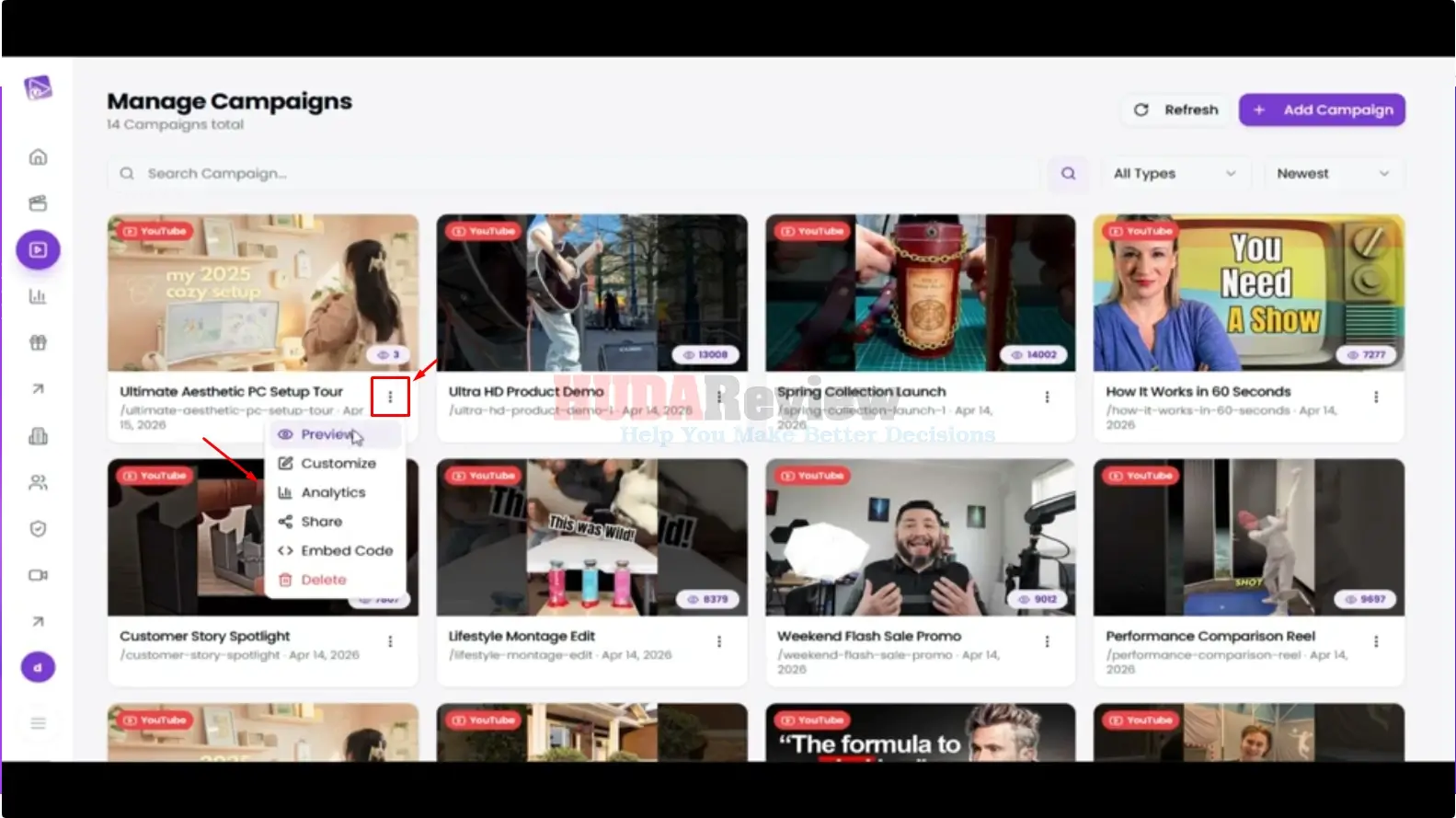Viewport: 1456px width, 818px height.
Task: Click the upper arrow-out icon in sidebar
Action: [x=38, y=389]
